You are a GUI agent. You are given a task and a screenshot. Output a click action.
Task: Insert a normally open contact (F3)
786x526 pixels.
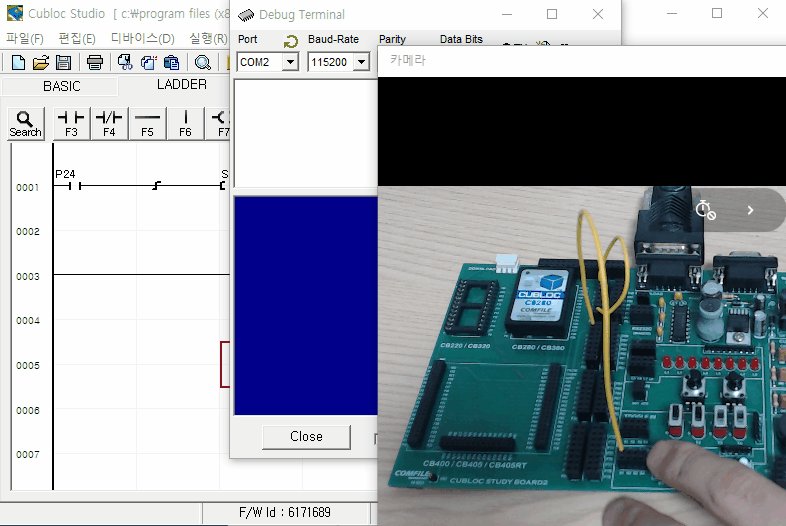(71, 123)
